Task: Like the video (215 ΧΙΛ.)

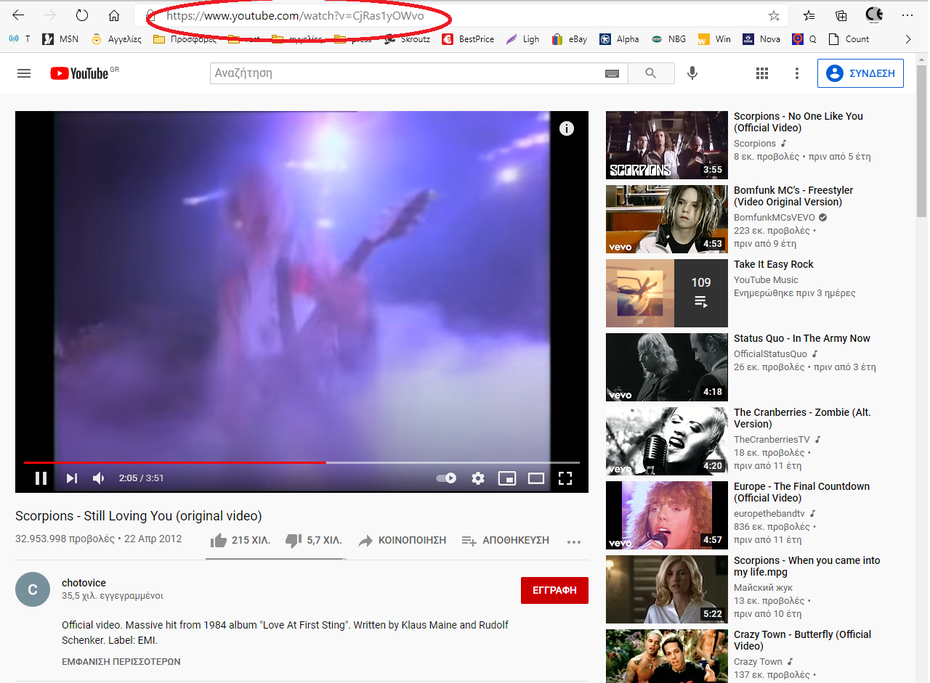Action: tap(240, 541)
